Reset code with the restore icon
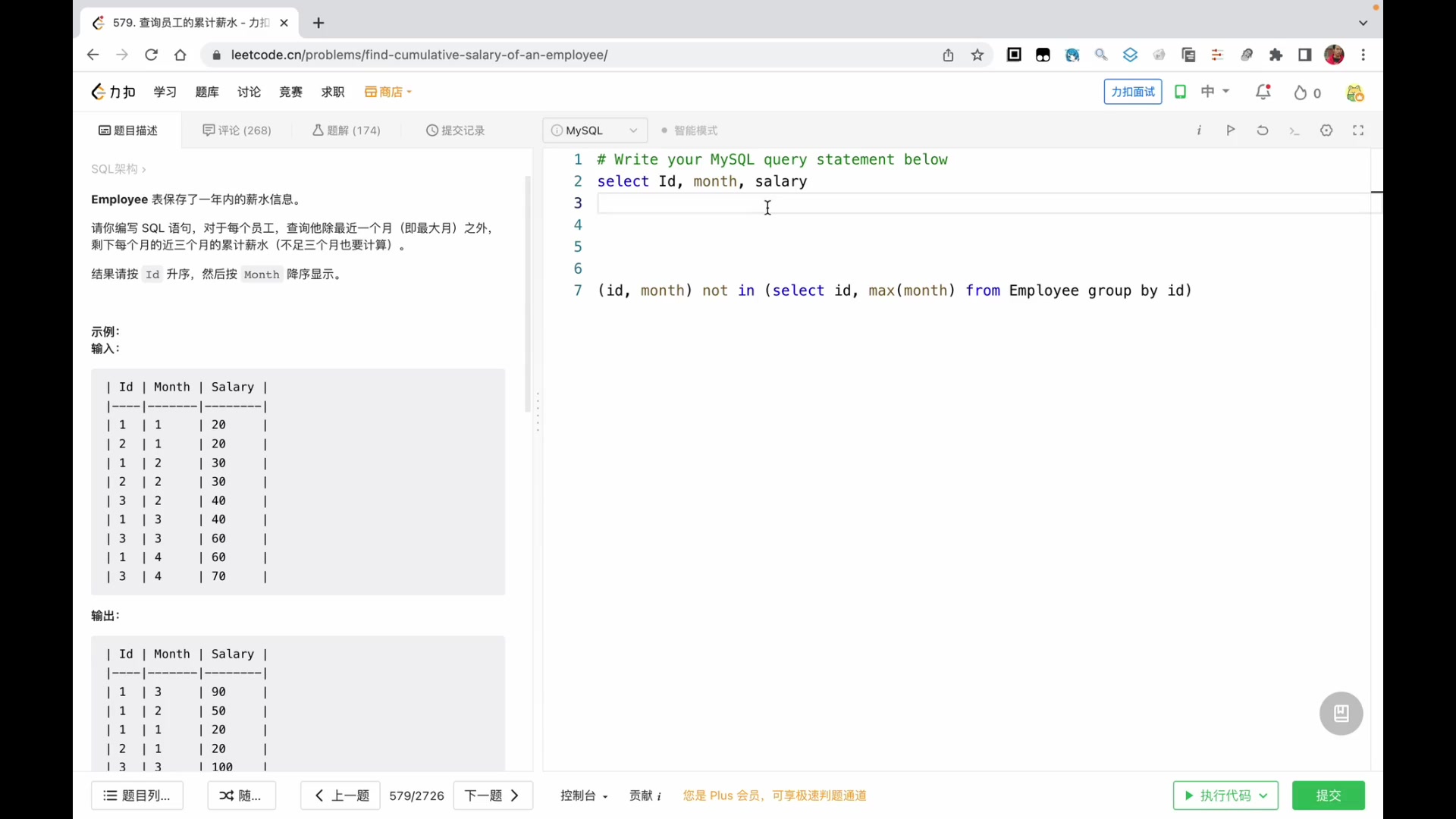 [x=1263, y=130]
